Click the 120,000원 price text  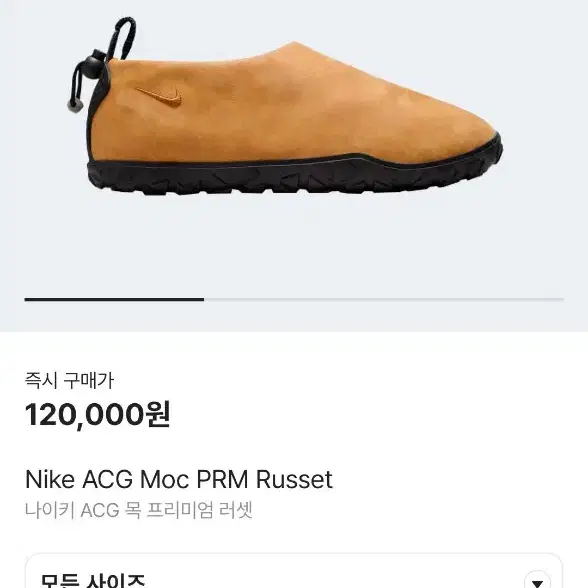coord(98,414)
